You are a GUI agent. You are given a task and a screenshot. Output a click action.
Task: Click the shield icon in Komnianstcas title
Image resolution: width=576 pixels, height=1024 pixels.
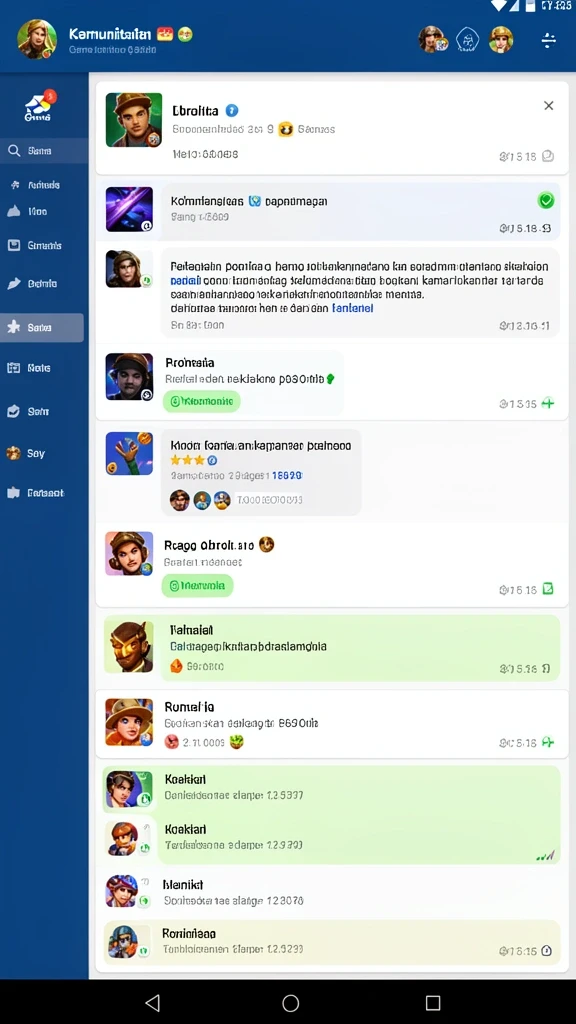point(255,201)
